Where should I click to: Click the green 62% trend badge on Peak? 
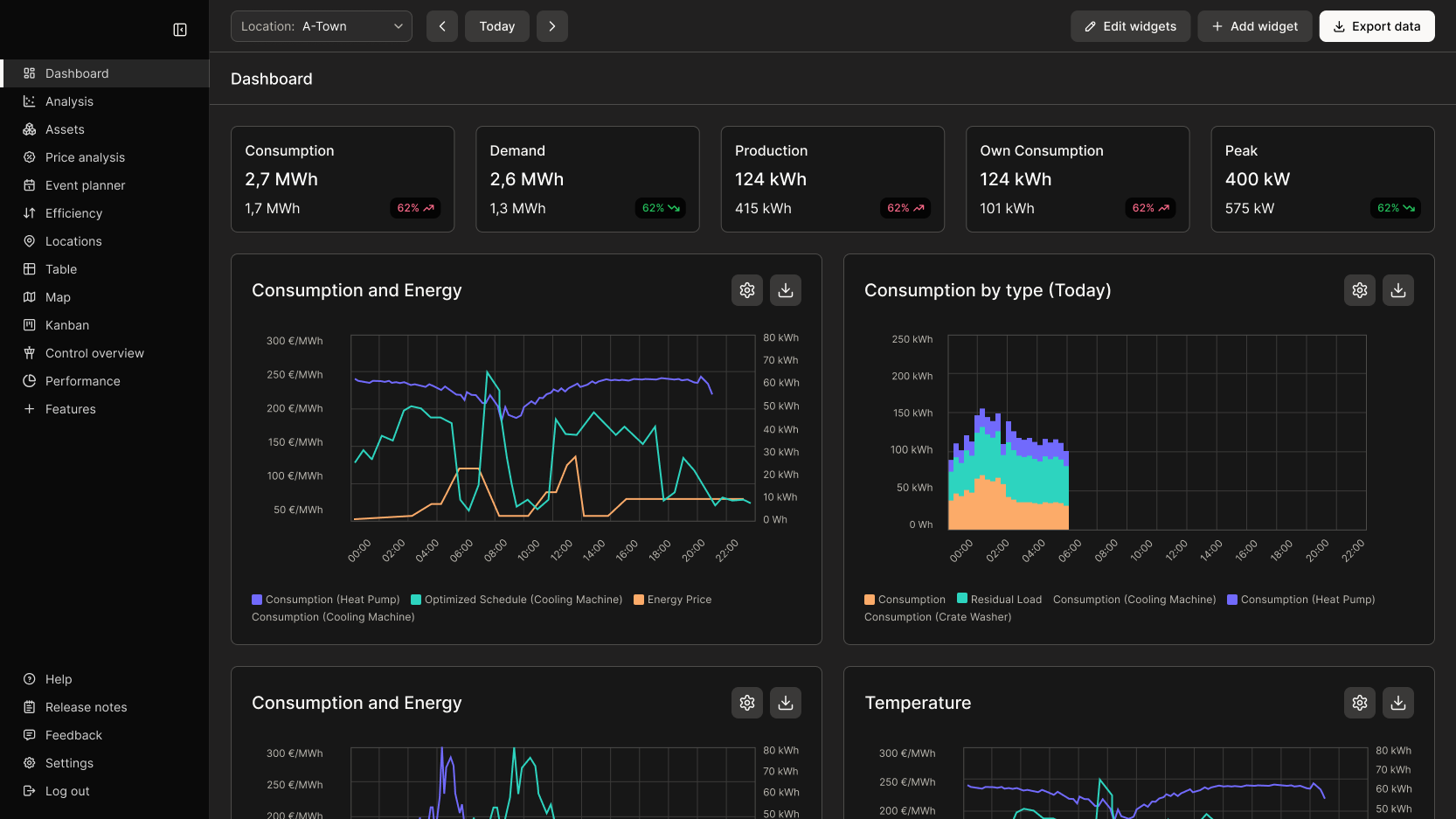point(1396,208)
